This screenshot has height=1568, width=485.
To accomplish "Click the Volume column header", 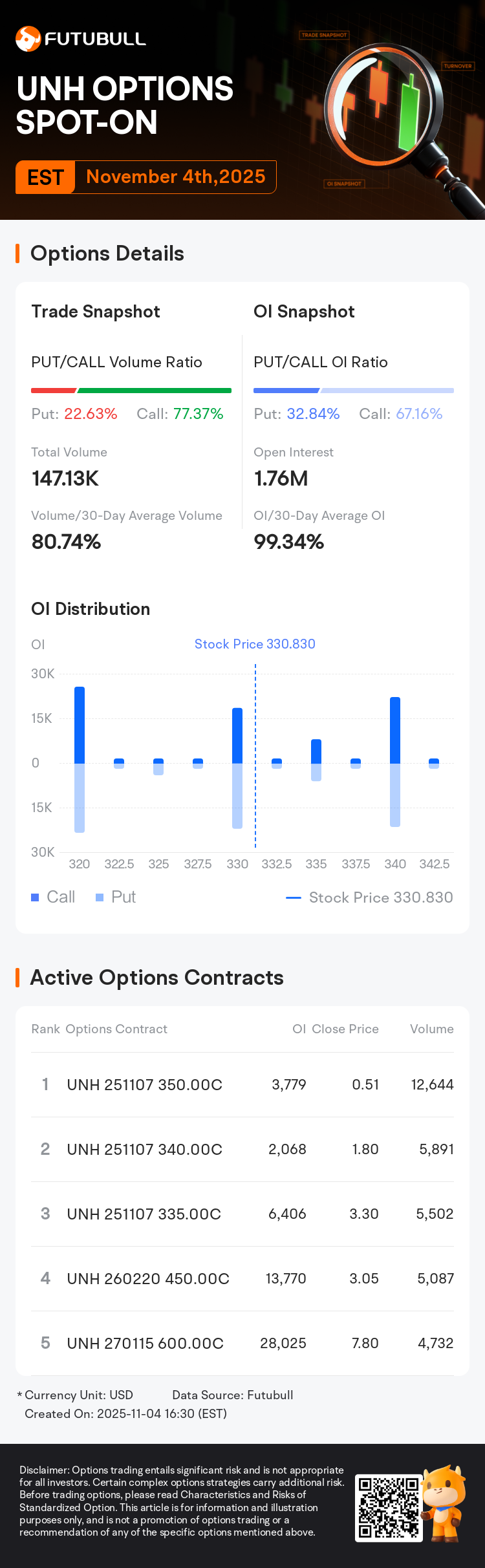I will [431, 1029].
